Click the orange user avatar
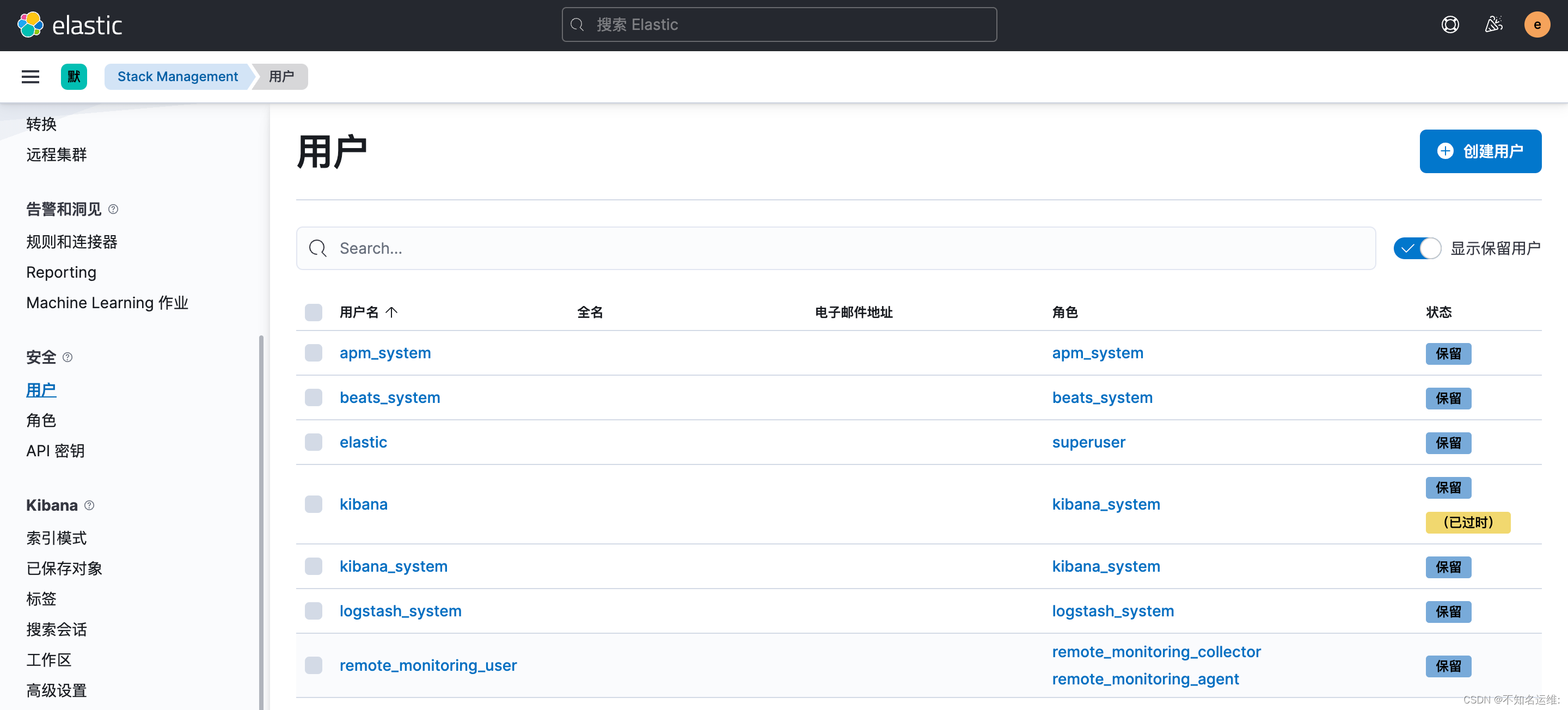Image resolution: width=1568 pixels, height=710 pixels. coord(1536,25)
